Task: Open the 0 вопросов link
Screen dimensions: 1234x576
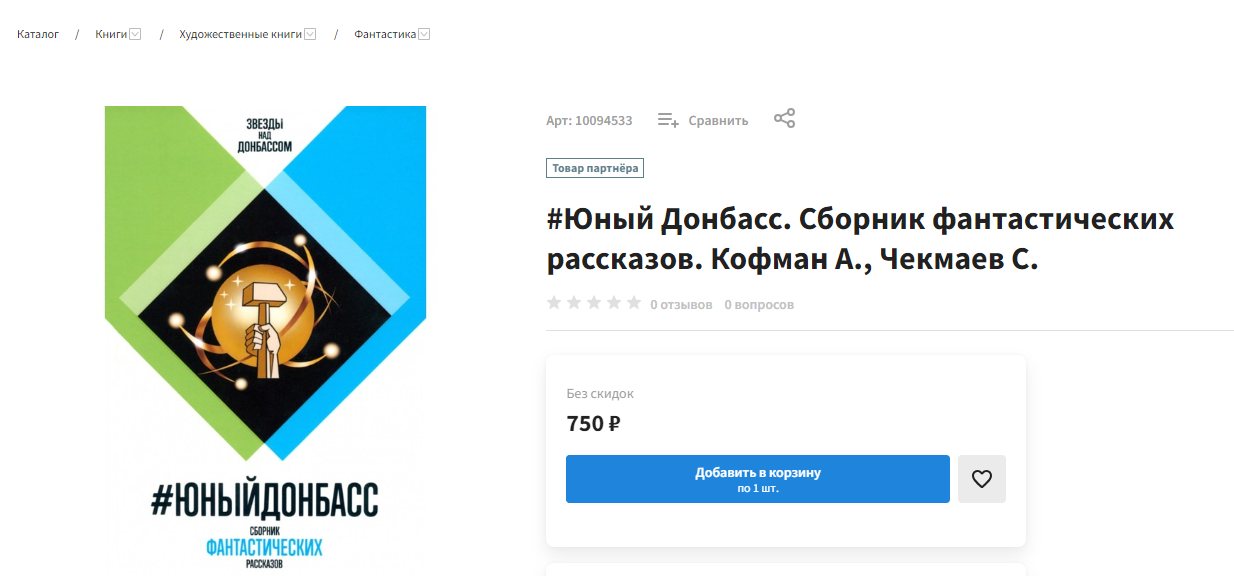Action: (x=759, y=304)
